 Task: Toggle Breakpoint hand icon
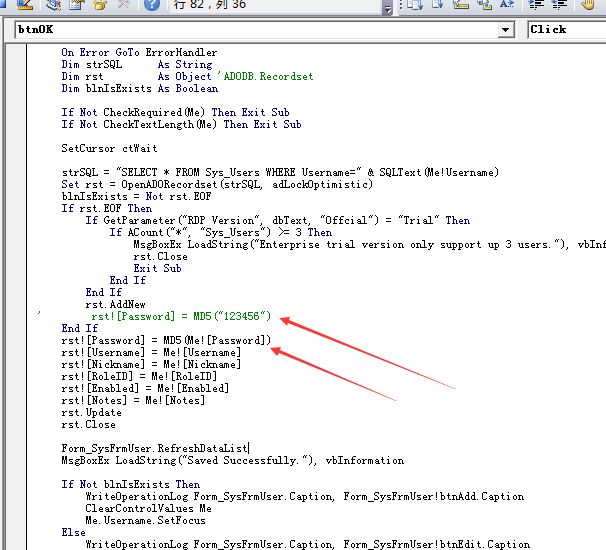tap(588, 4)
